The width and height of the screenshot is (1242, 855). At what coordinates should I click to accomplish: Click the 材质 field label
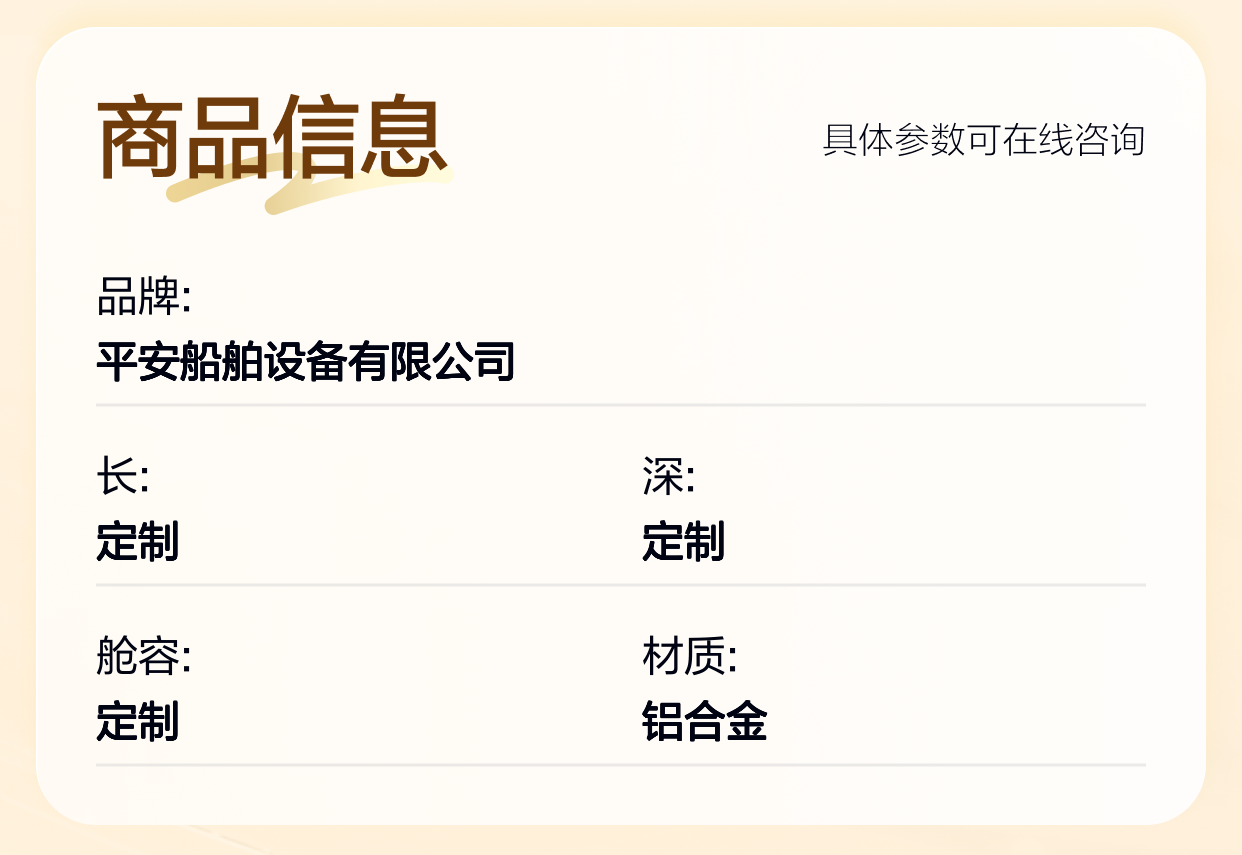click(x=689, y=657)
